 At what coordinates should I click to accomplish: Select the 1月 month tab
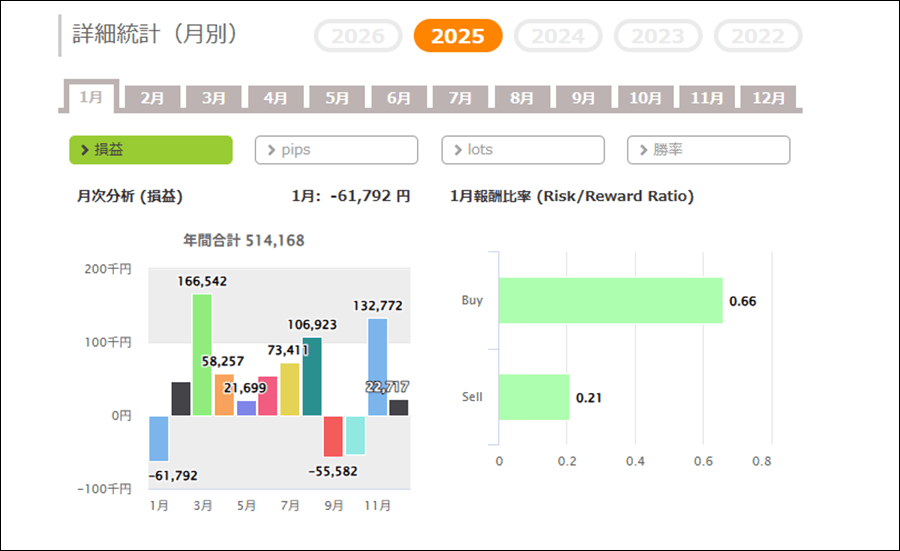pyautogui.click(x=91, y=97)
